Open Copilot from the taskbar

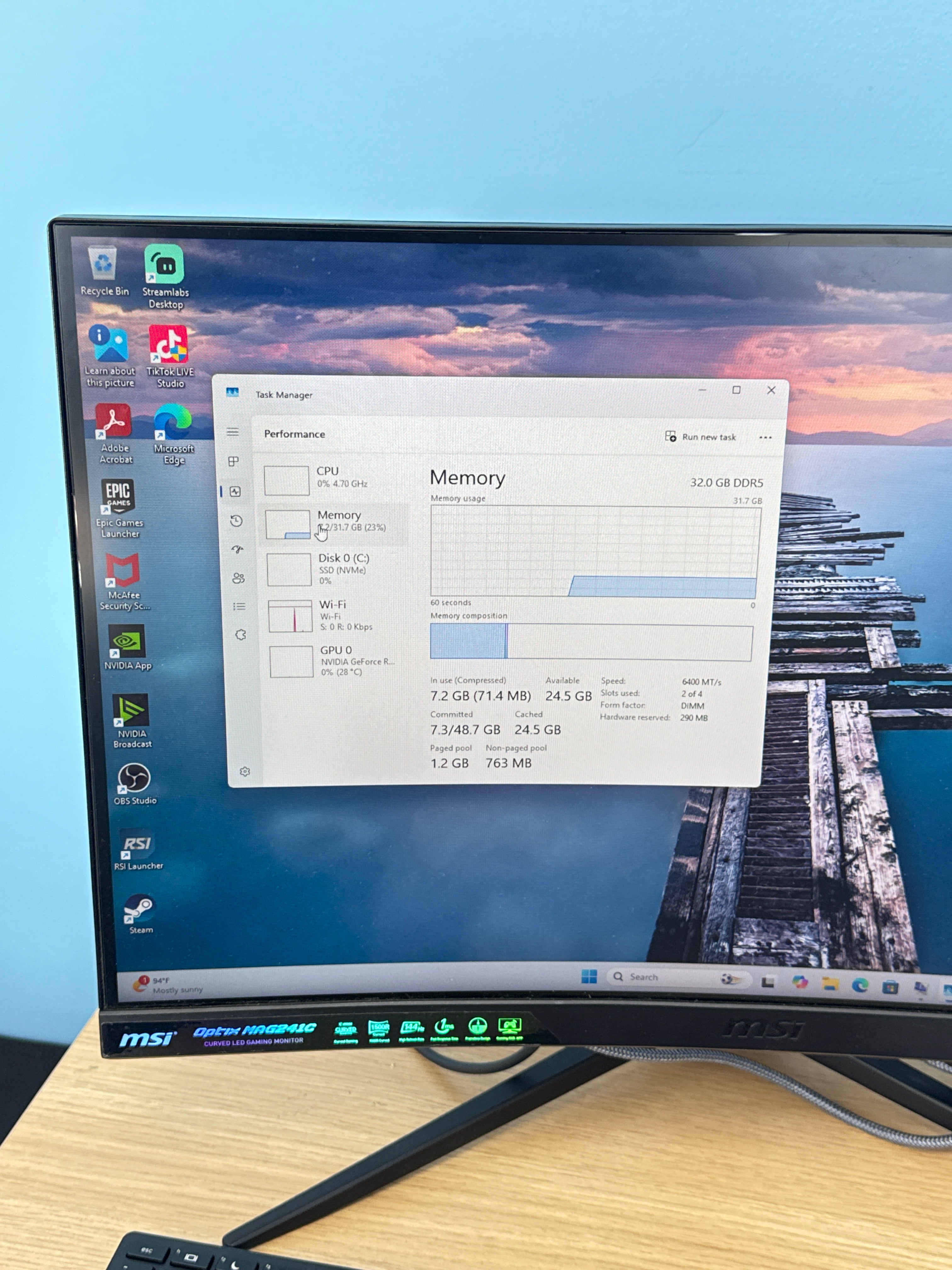pos(799,982)
